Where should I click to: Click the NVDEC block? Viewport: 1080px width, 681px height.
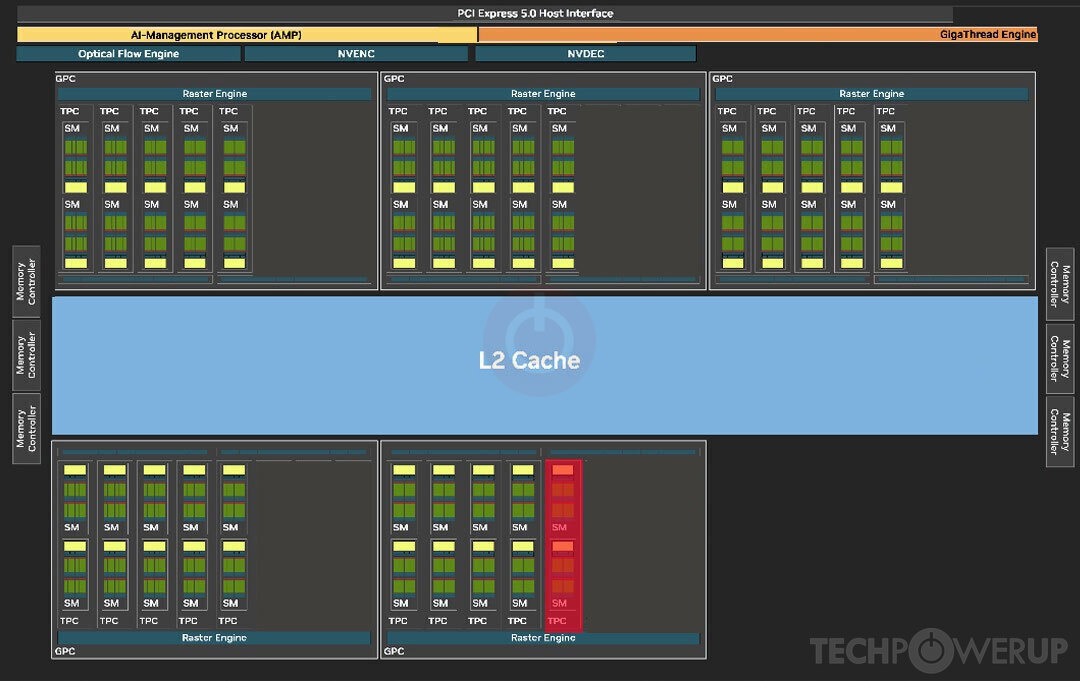coord(585,54)
